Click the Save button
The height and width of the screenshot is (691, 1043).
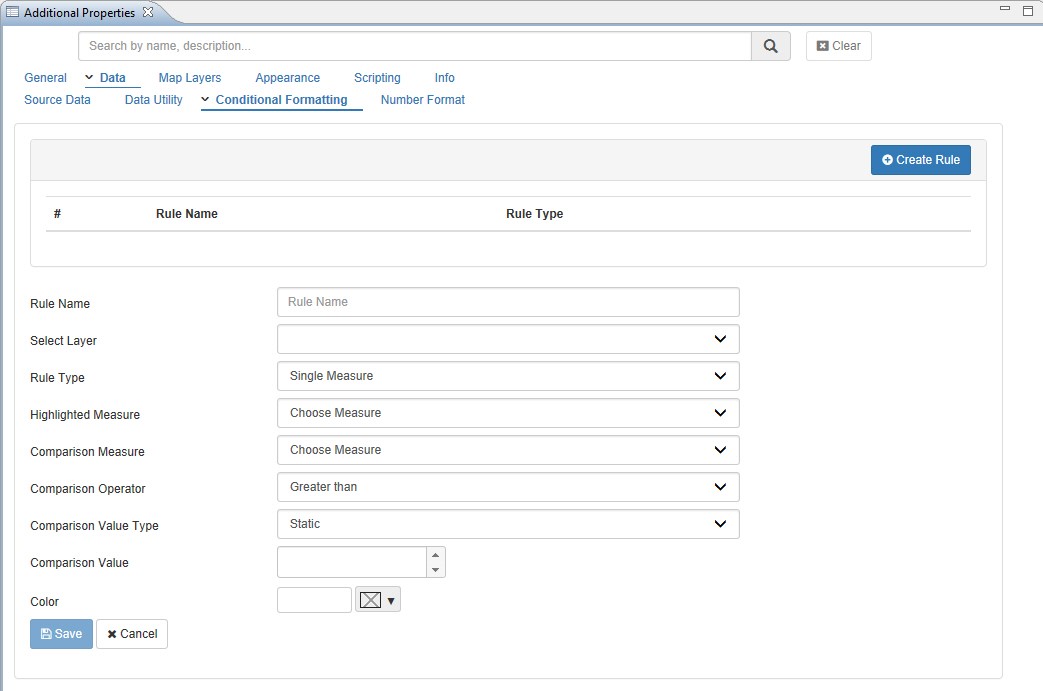click(x=61, y=634)
